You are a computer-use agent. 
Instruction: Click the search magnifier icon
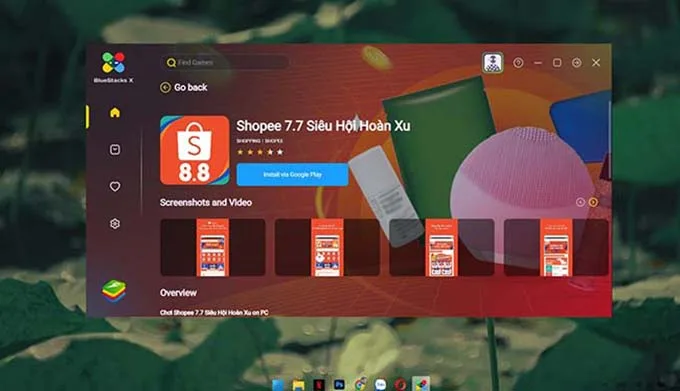171,63
